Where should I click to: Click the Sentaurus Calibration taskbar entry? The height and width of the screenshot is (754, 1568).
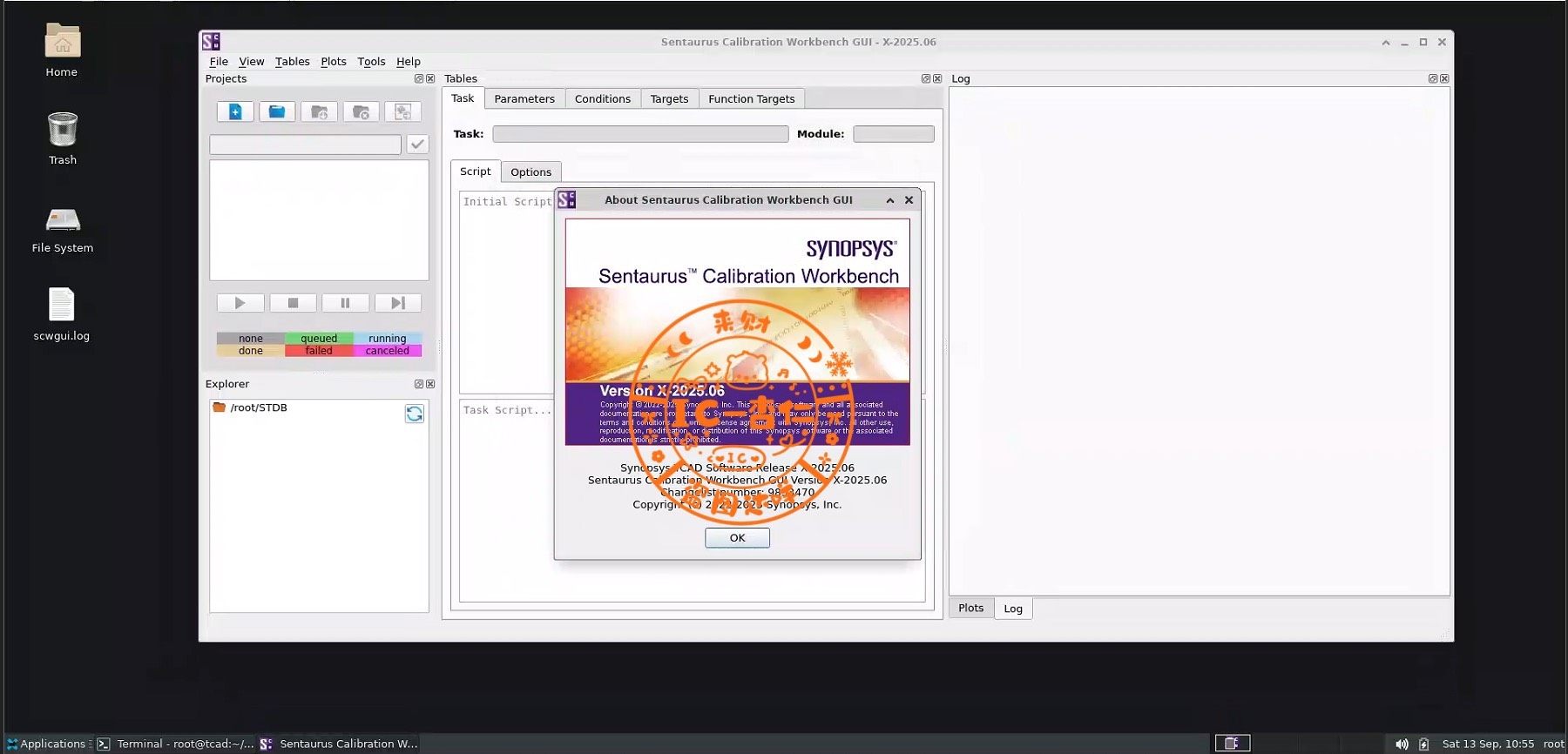pyautogui.click(x=340, y=744)
